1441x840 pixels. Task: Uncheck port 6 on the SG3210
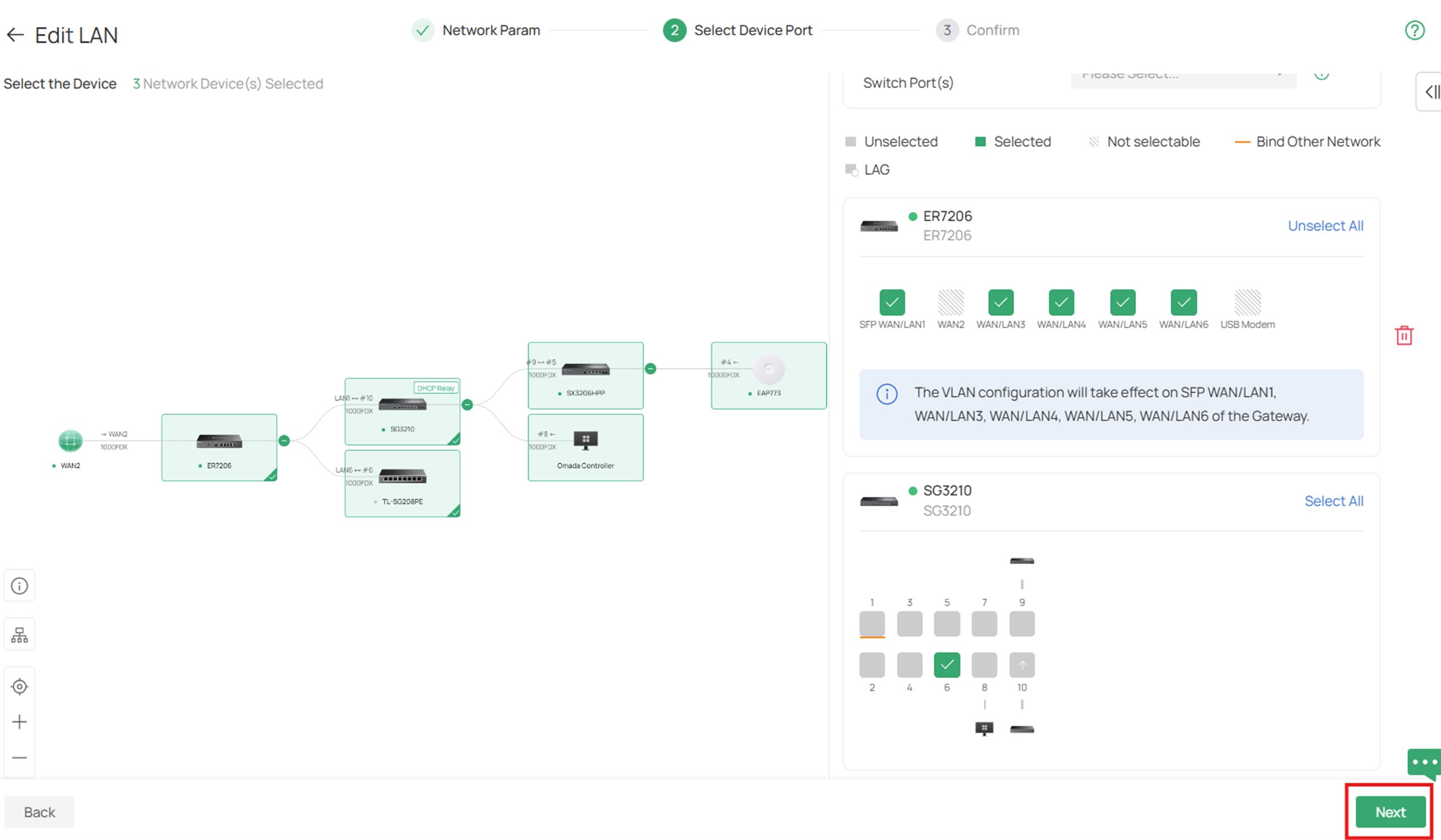coord(947,665)
